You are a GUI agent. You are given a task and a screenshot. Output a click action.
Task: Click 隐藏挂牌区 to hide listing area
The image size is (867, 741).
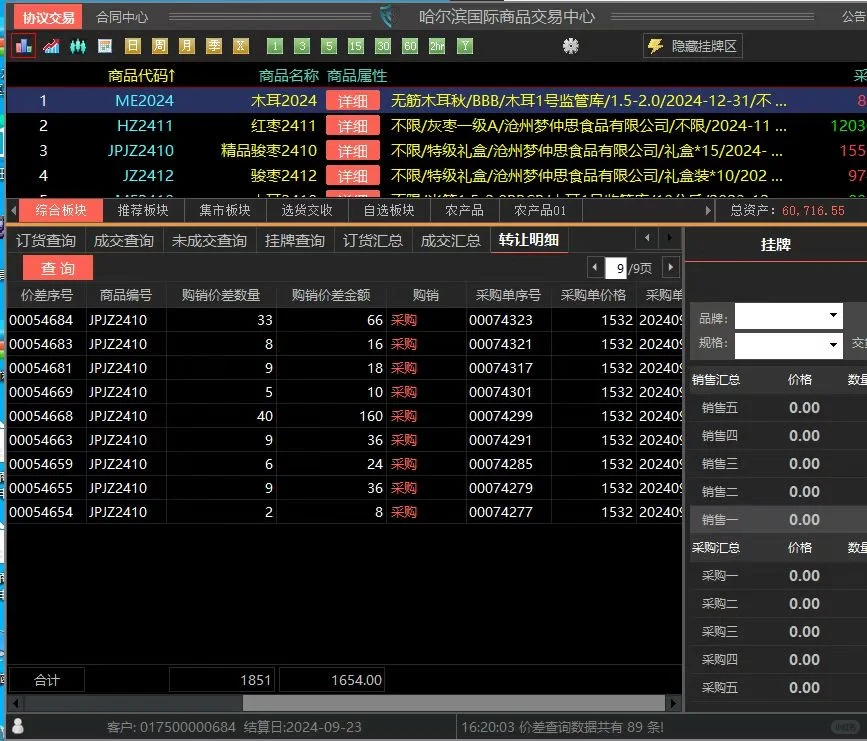[x=693, y=46]
